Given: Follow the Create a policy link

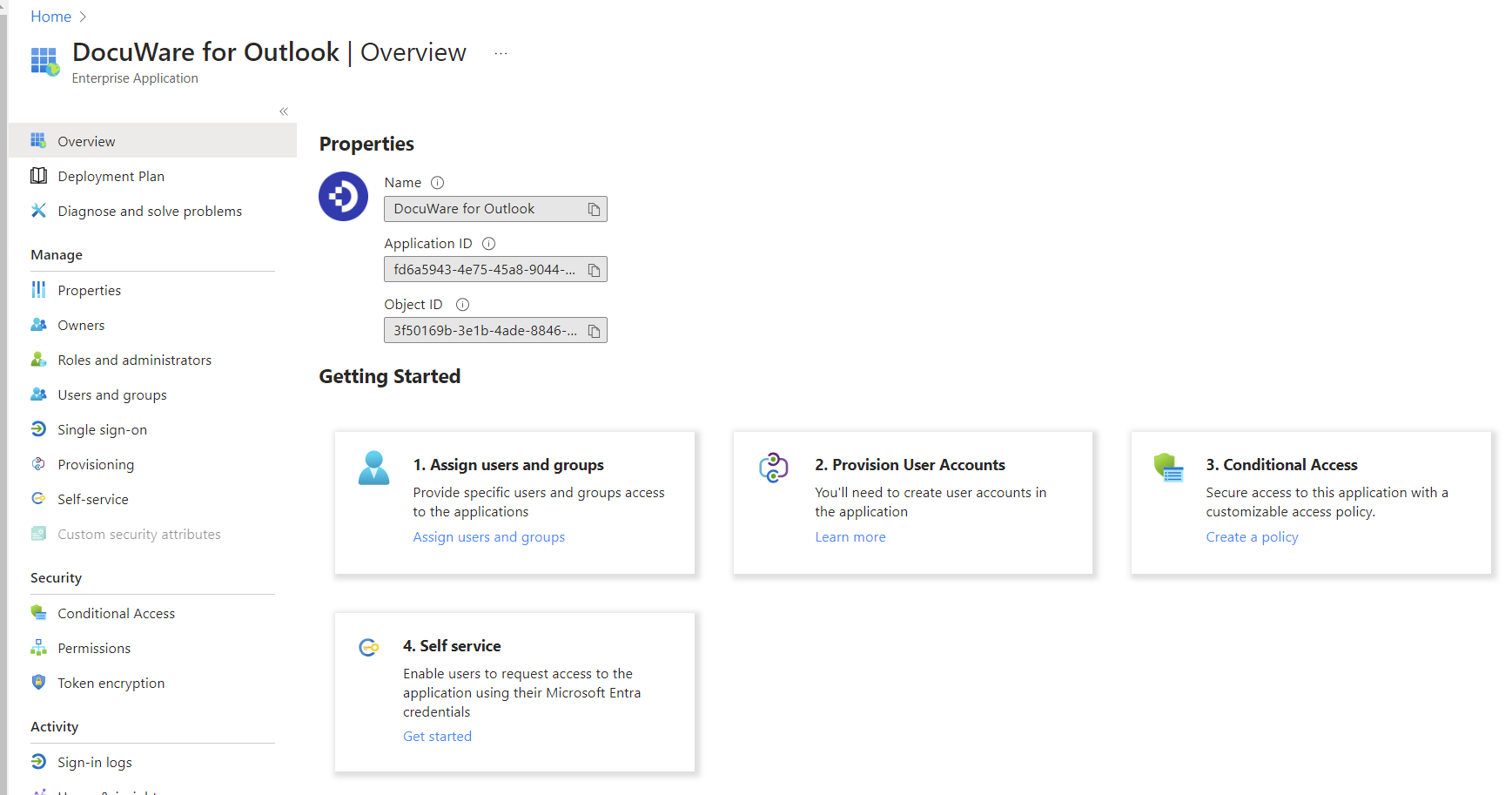Looking at the screenshot, I should [1252, 537].
